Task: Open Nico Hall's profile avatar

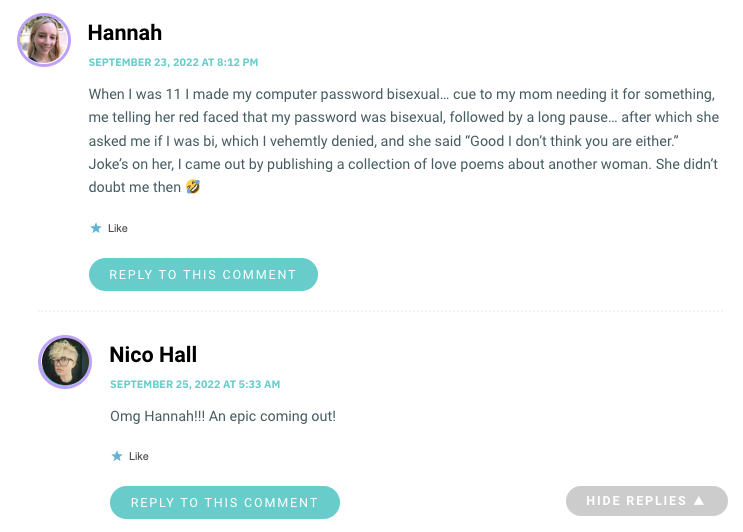Action: [x=65, y=362]
